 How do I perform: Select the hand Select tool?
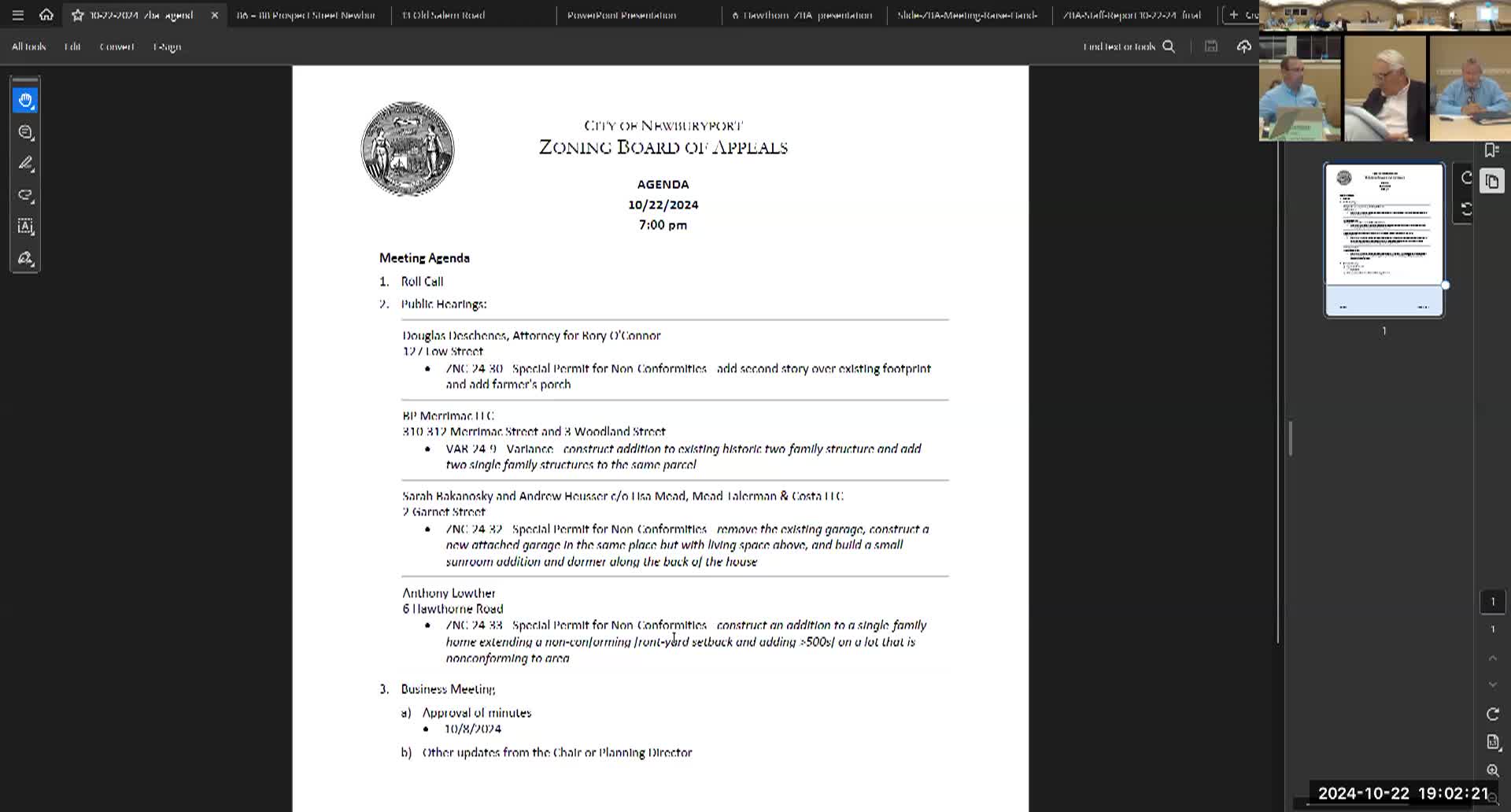25,100
